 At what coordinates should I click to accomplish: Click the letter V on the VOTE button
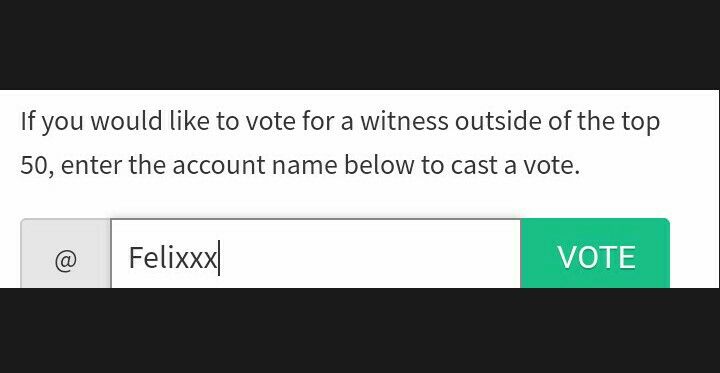567,257
